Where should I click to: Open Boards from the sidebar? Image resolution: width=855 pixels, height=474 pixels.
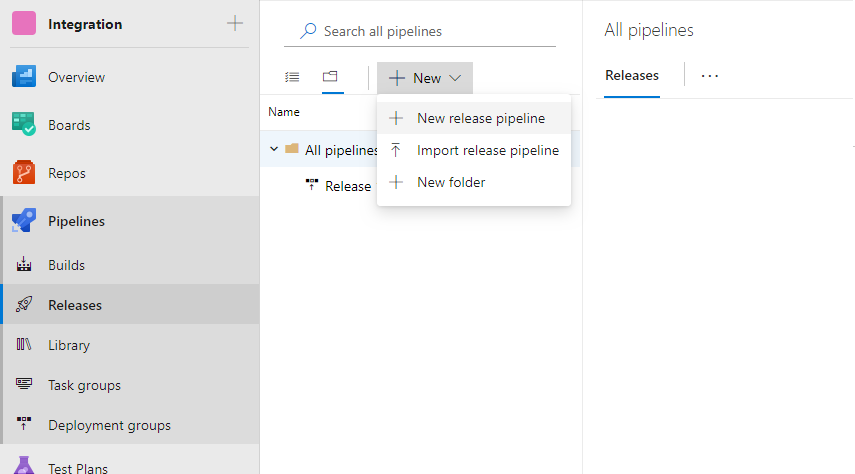pos(68,125)
